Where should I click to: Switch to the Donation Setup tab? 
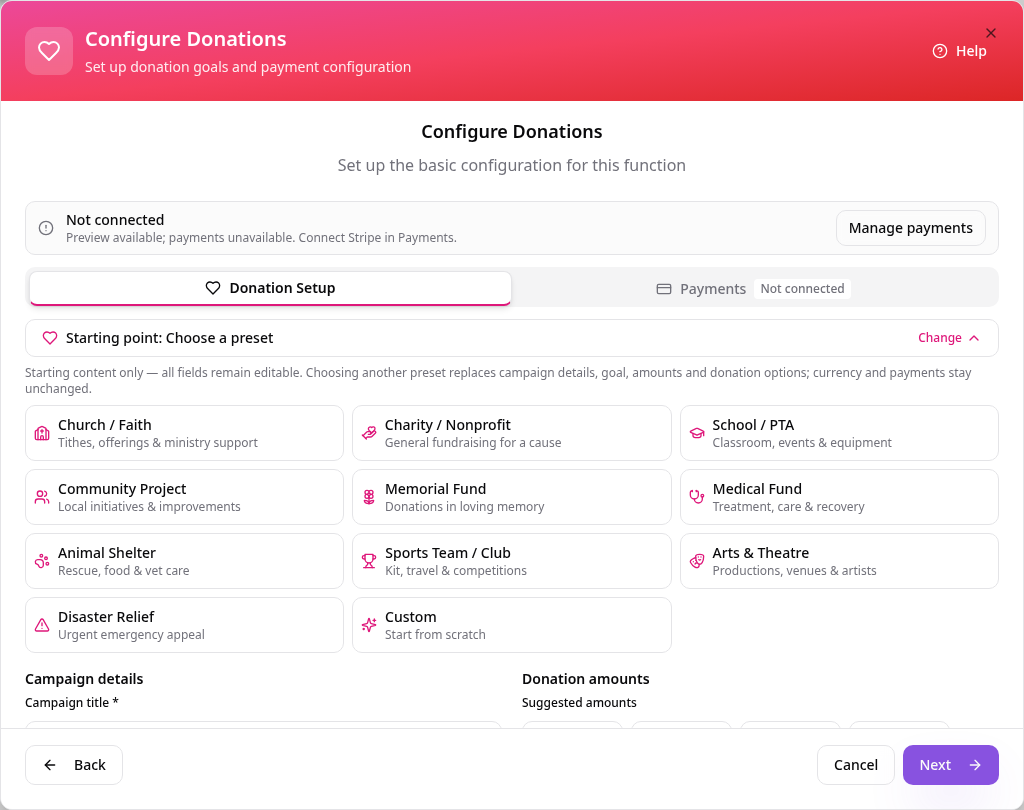coord(270,288)
